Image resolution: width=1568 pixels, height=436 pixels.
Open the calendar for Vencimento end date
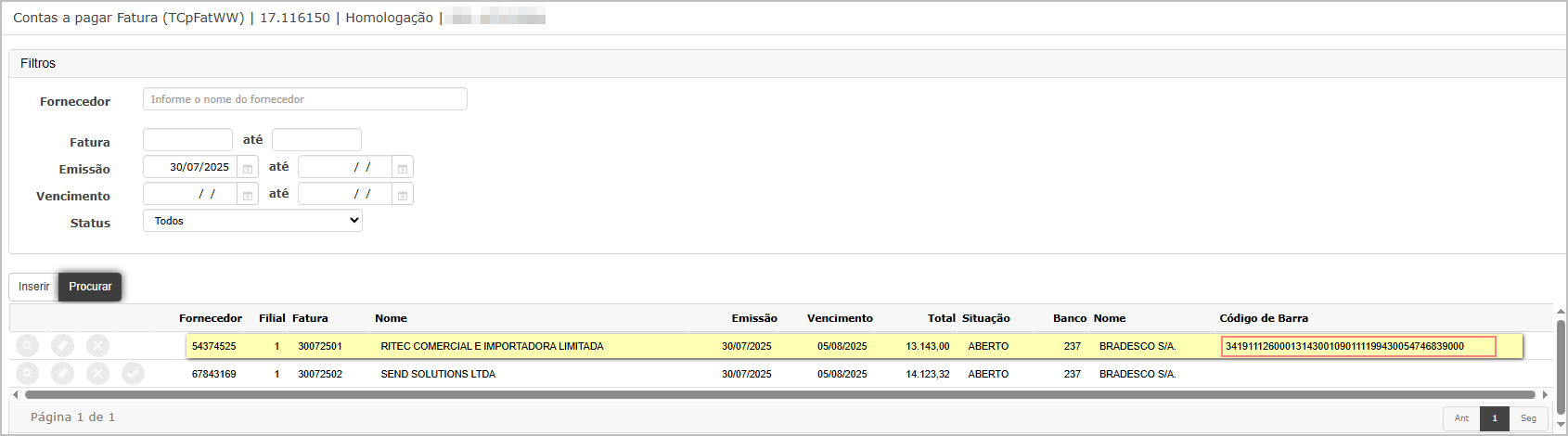point(403,195)
